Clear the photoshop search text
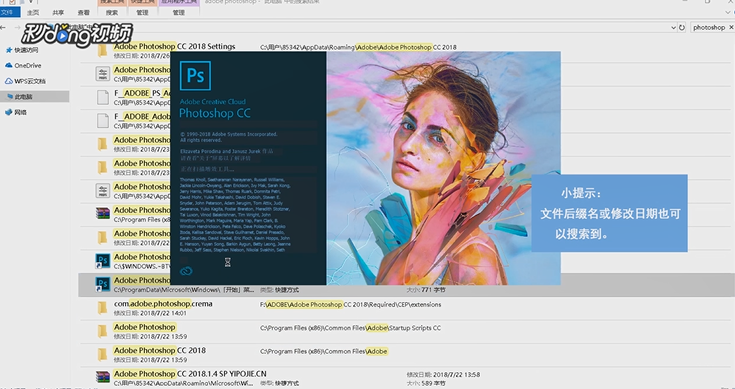Viewport: 735px width, 389px height. coord(731,28)
